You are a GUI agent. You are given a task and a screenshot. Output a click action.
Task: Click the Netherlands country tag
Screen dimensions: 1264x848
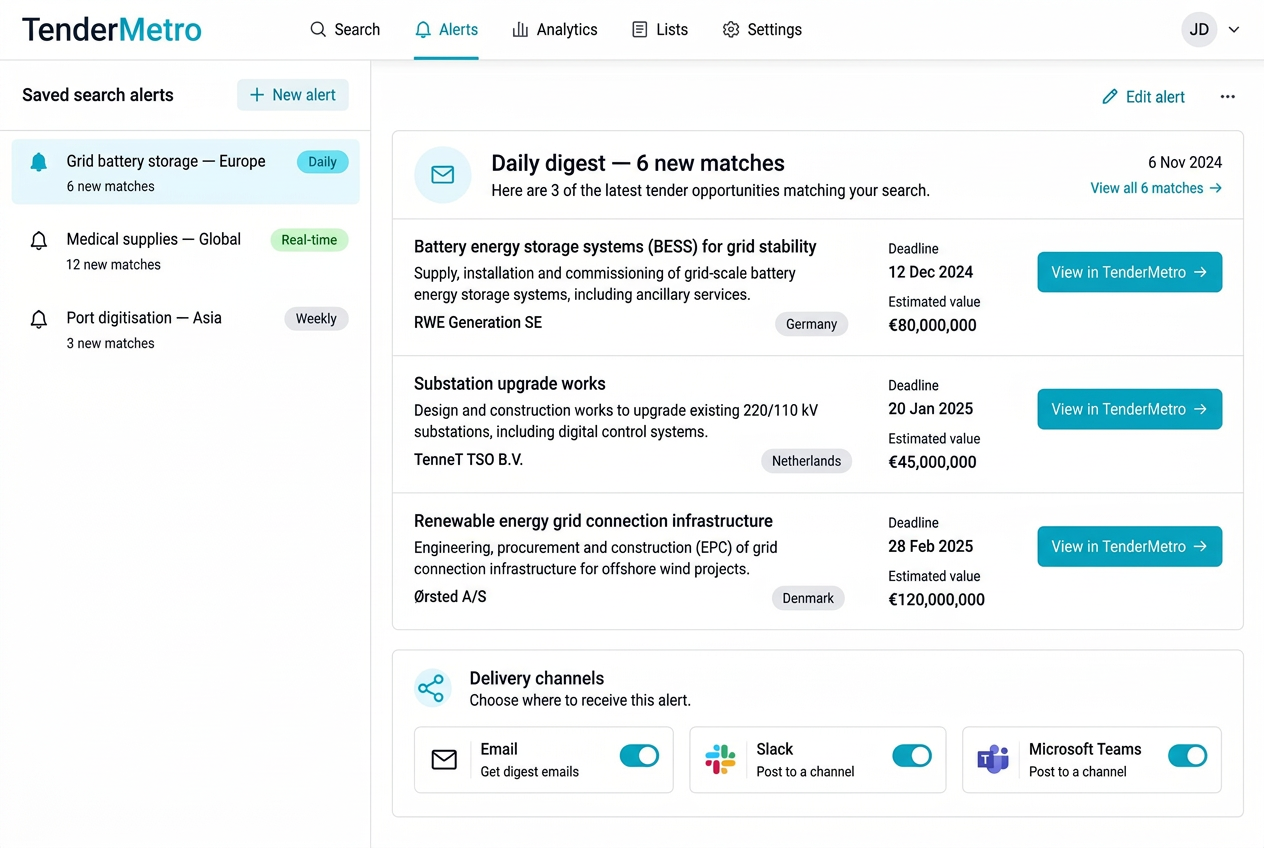(806, 461)
